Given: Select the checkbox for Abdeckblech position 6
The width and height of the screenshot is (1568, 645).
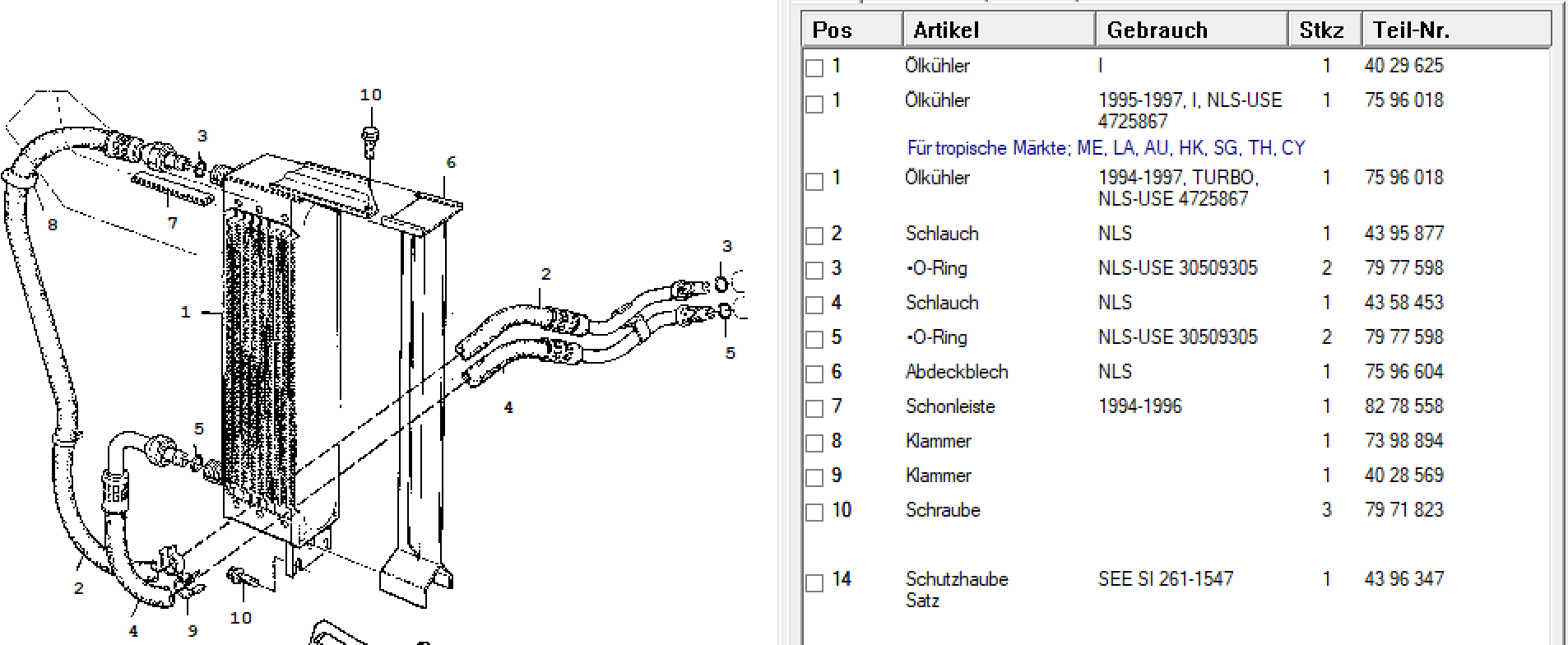Looking at the screenshot, I should [814, 374].
